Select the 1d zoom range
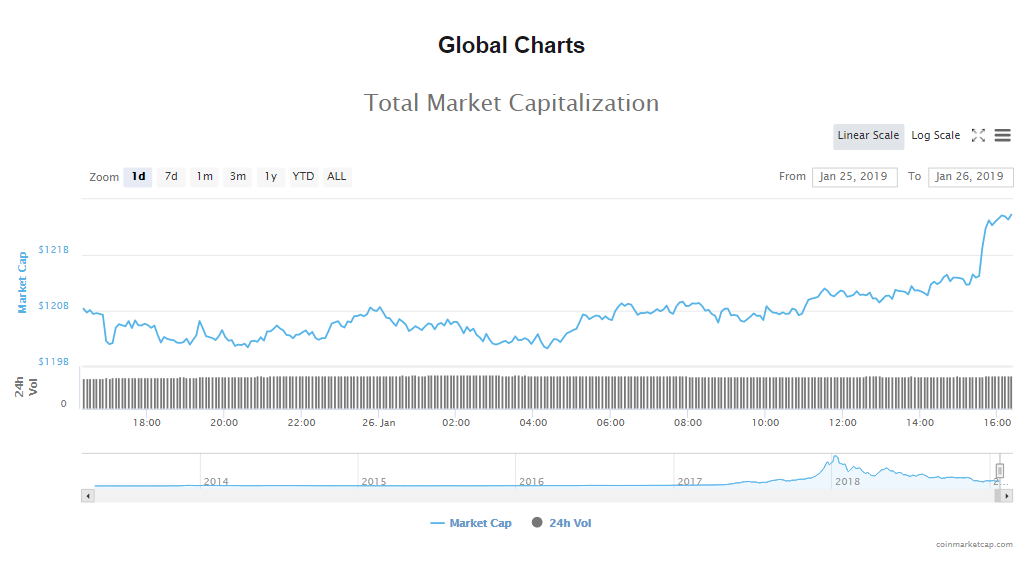This screenshot has width=1031, height=563. click(138, 177)
